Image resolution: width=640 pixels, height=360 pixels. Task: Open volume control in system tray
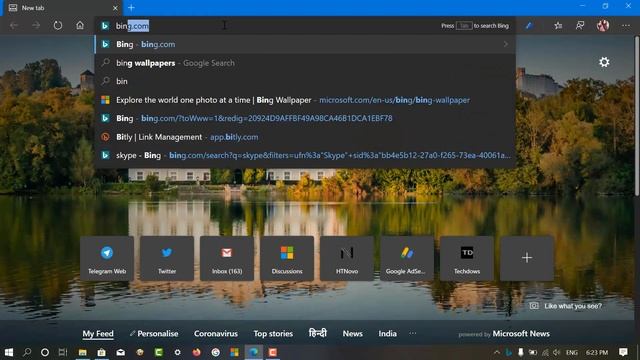pos(557,352)
